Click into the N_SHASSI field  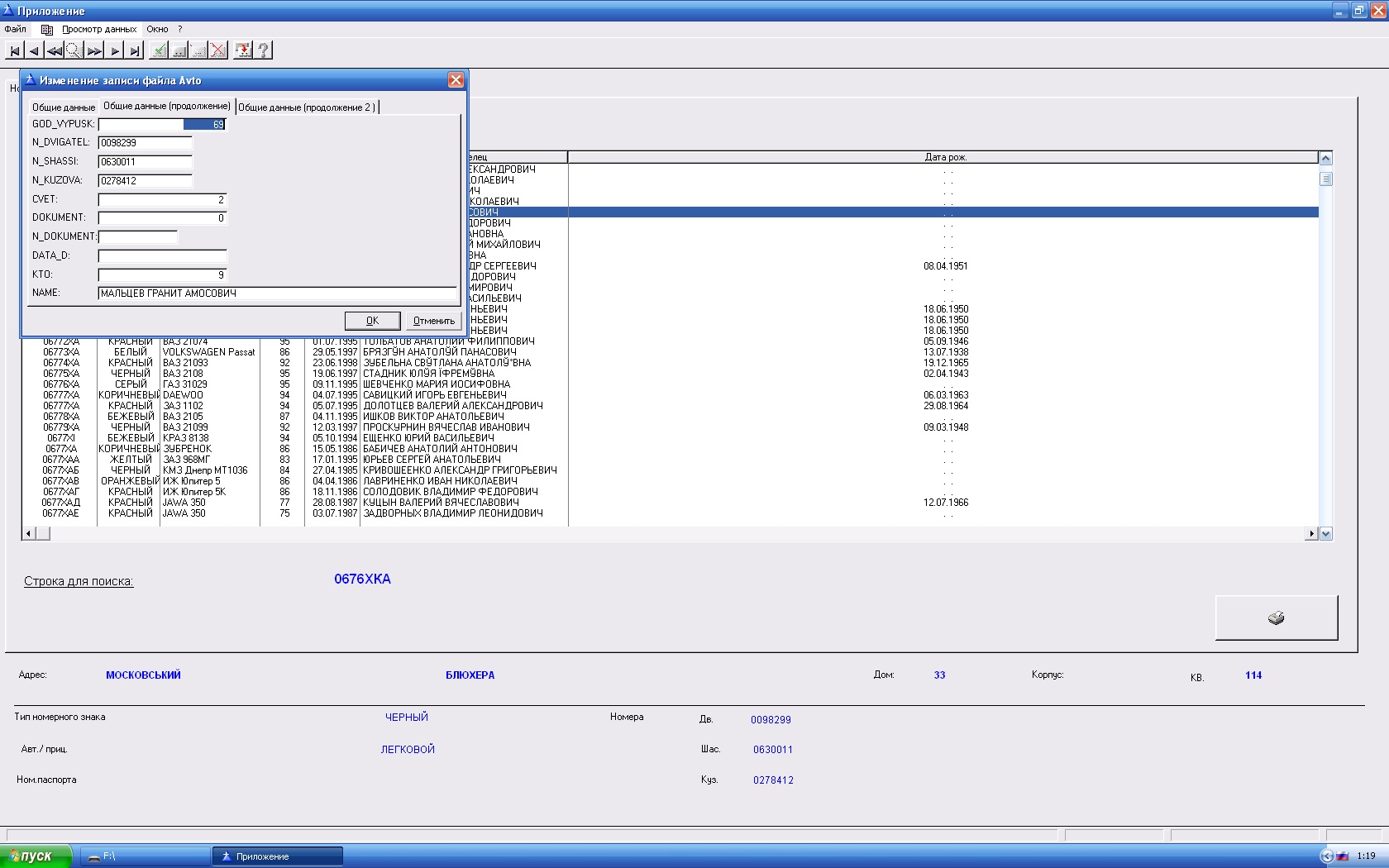click(x=146, y=162)
